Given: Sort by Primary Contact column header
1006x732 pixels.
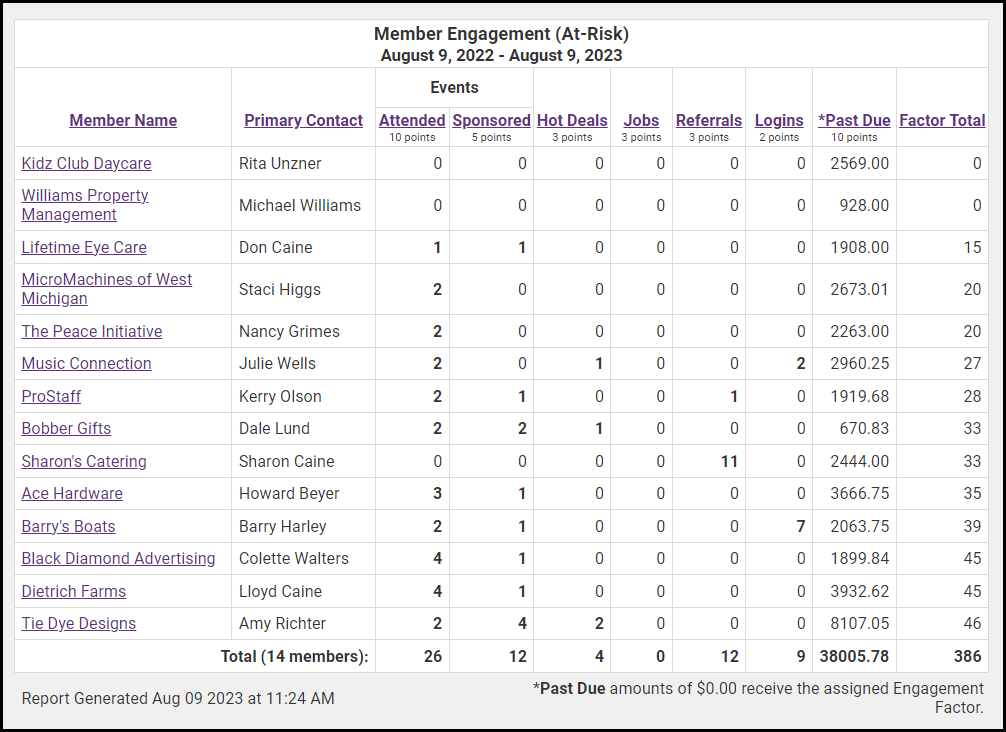Looking at the screenshot, I should pyautogui.click(x=303, y=120).
